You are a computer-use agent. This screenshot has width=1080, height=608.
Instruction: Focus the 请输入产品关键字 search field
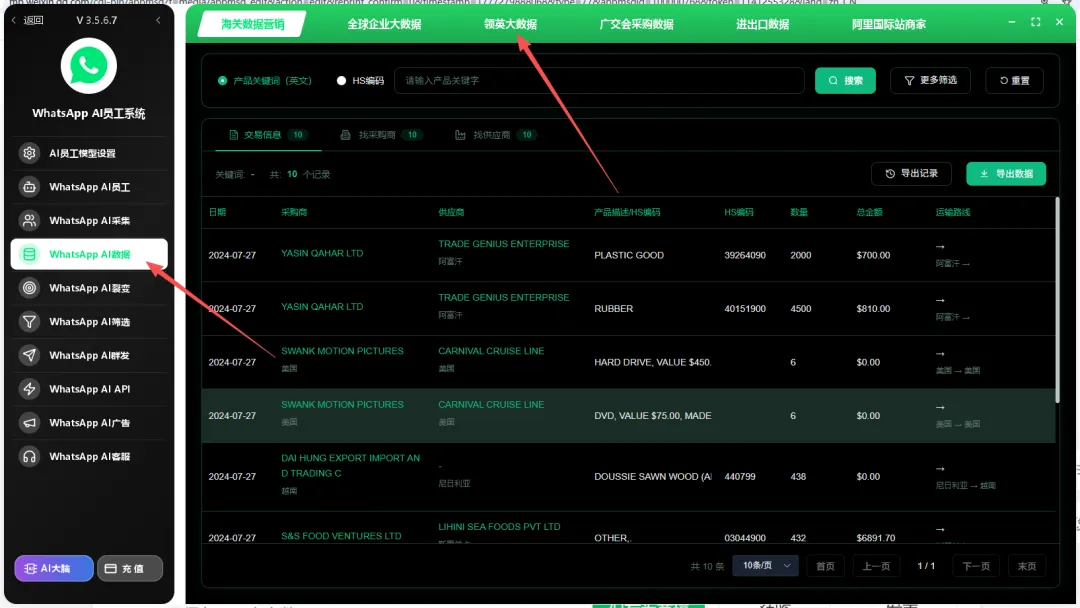click(x=599, y=81)
